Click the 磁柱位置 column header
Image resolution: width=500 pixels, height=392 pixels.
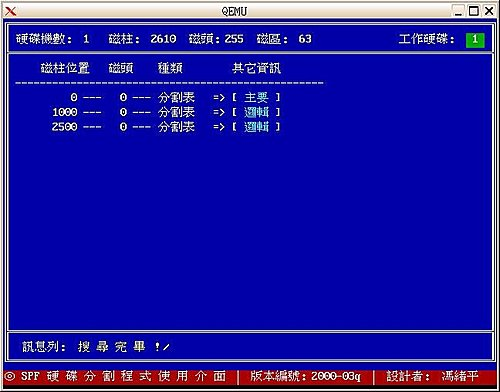[65, 68]
